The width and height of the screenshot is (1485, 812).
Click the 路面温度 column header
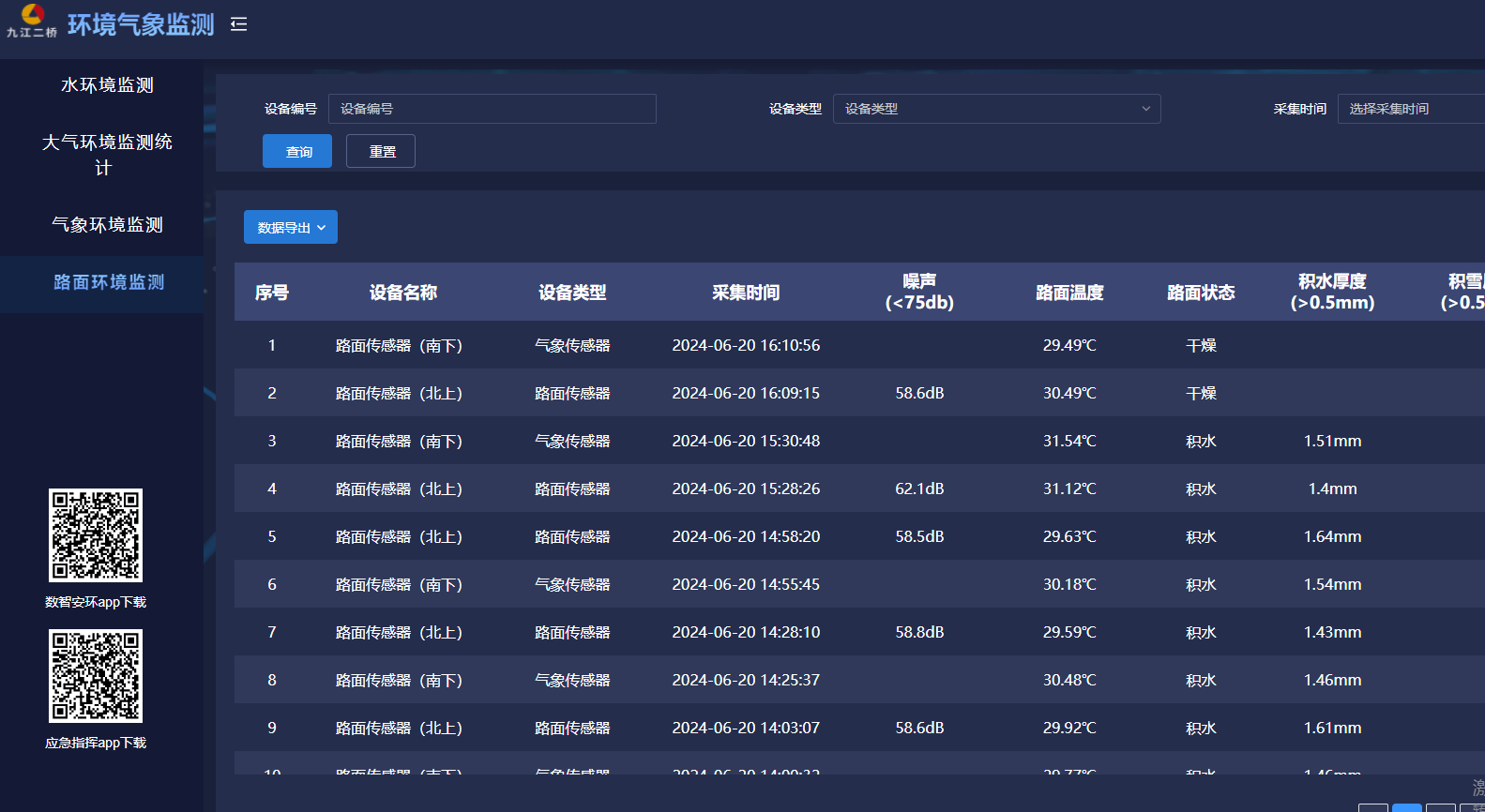tap(1069, 293)
